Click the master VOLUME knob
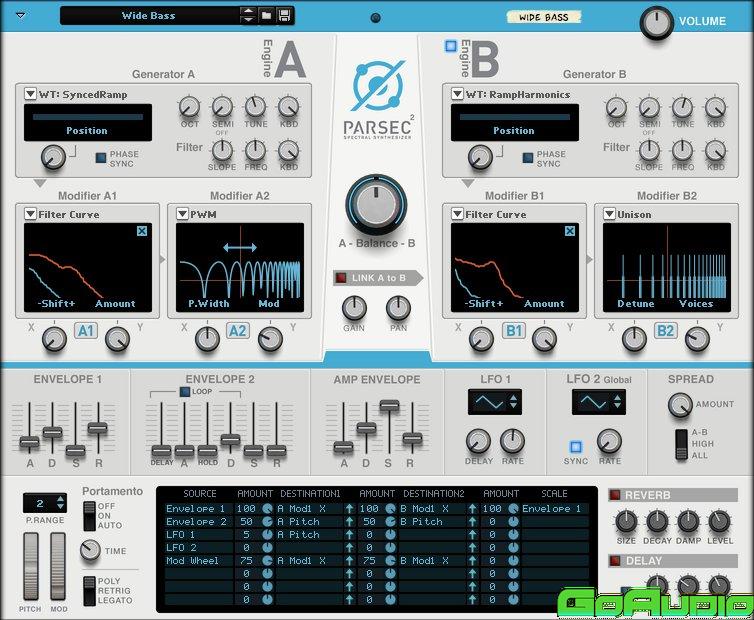The image size is (754, 620). [x=656, y=23]
